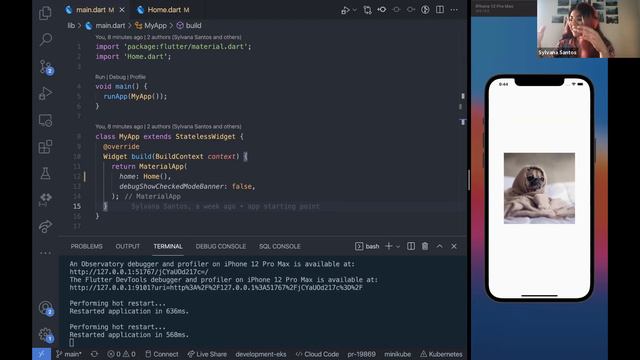Screen dimensions: 640x360
Task: Click the remote window indicator in status bar
Action: pos(41,354)
